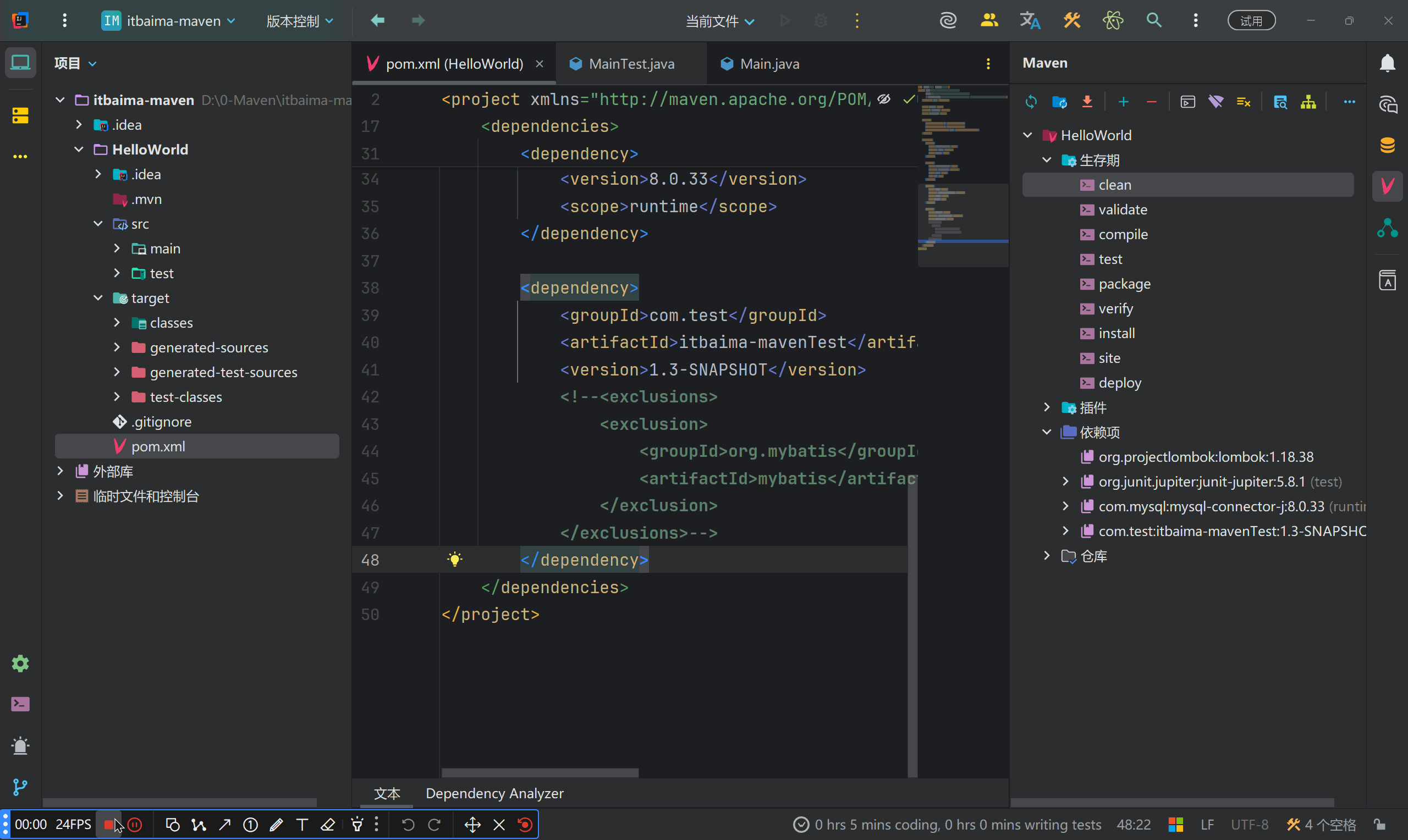Click the editor horizontal scrollbar

540,773
